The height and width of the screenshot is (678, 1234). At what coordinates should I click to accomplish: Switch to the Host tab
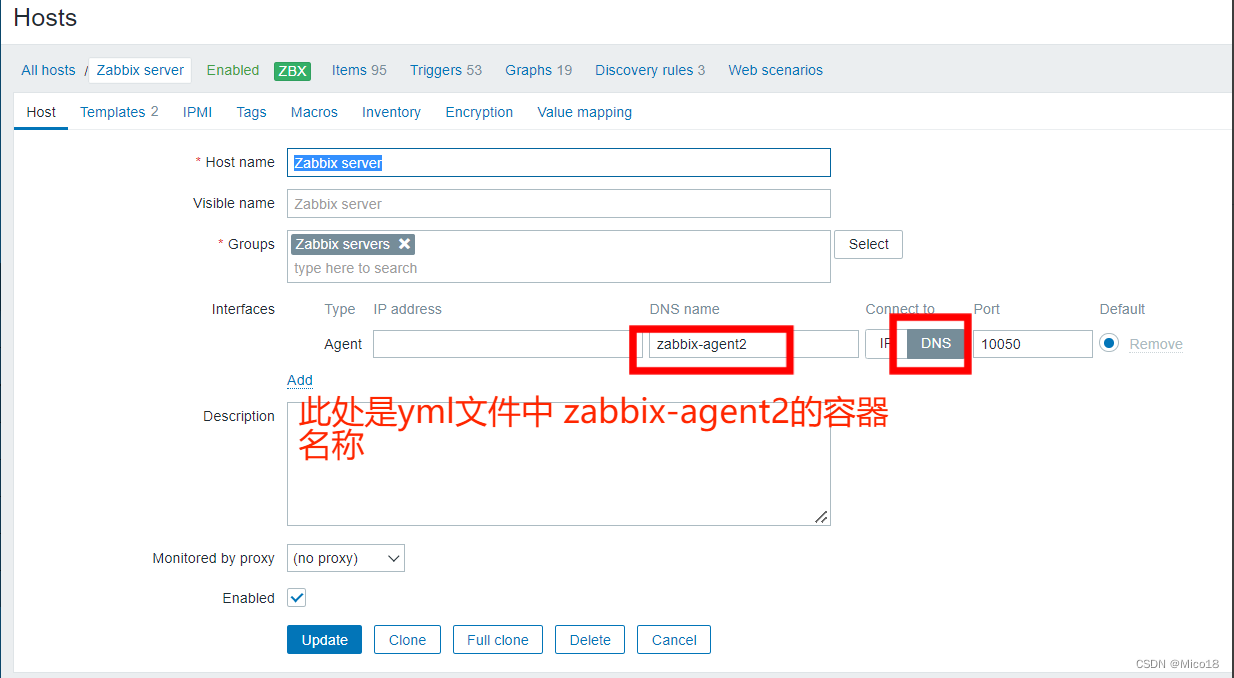pos(41,112)
